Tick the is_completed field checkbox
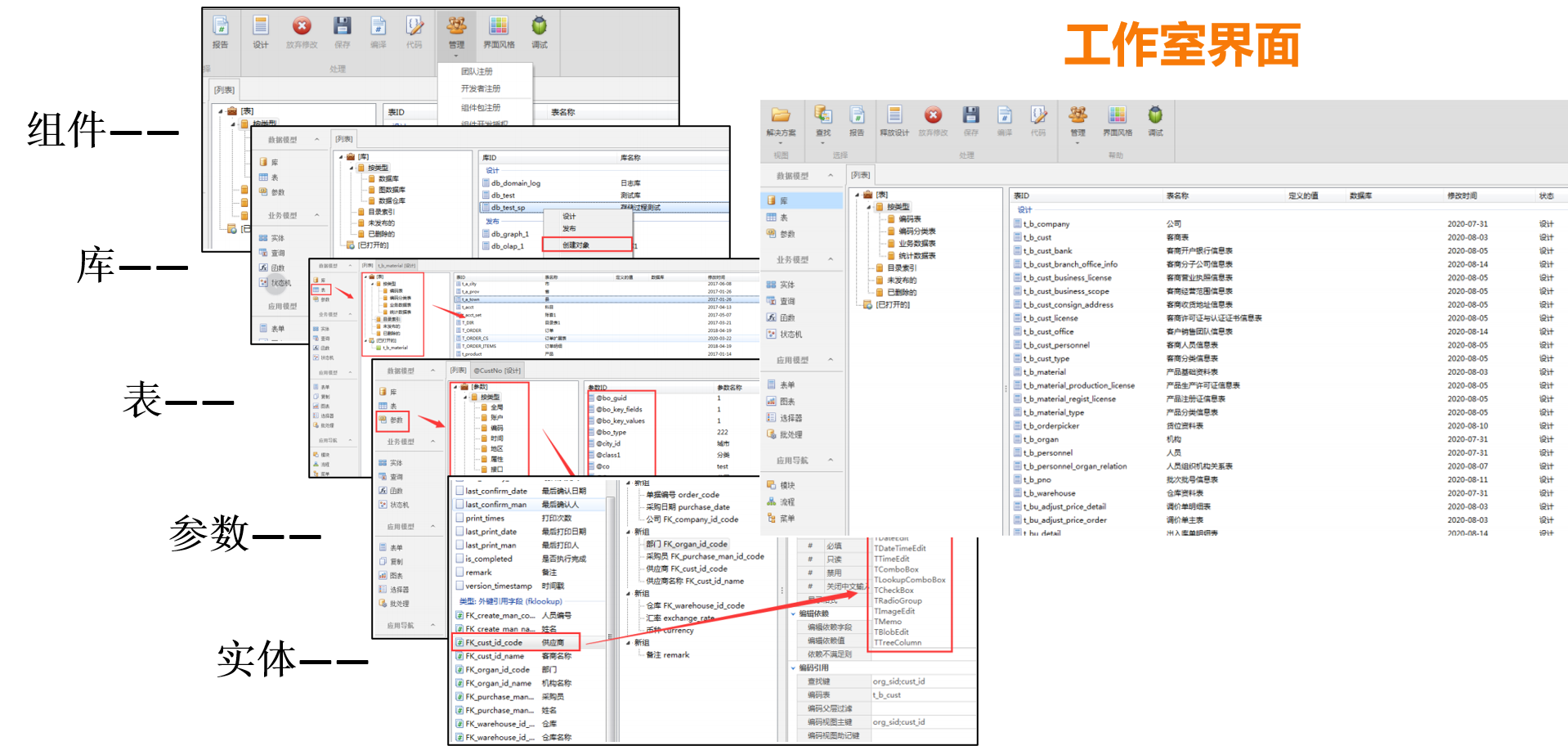 coord(459,559)
